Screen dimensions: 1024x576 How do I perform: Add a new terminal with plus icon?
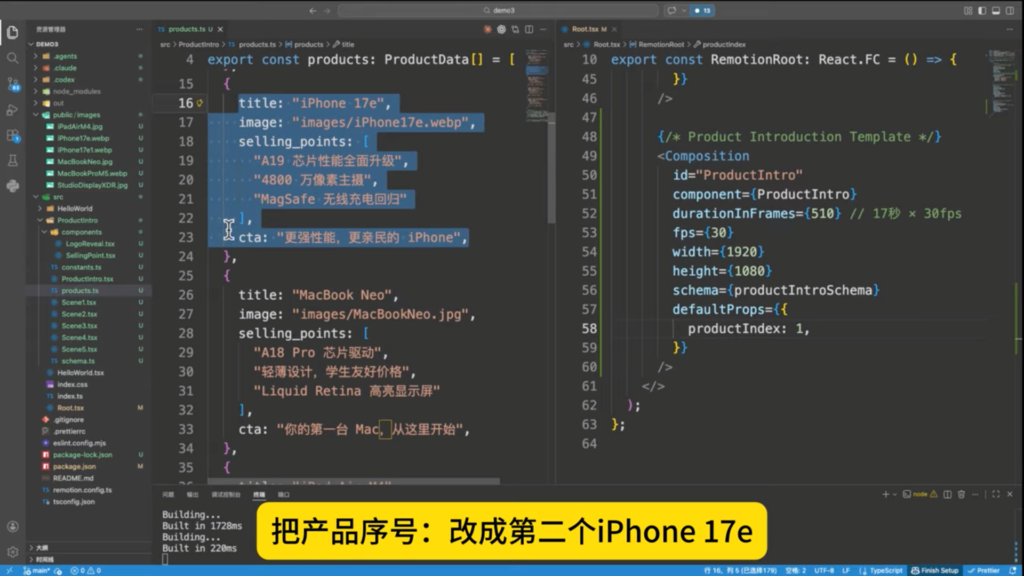pos(886,494)
